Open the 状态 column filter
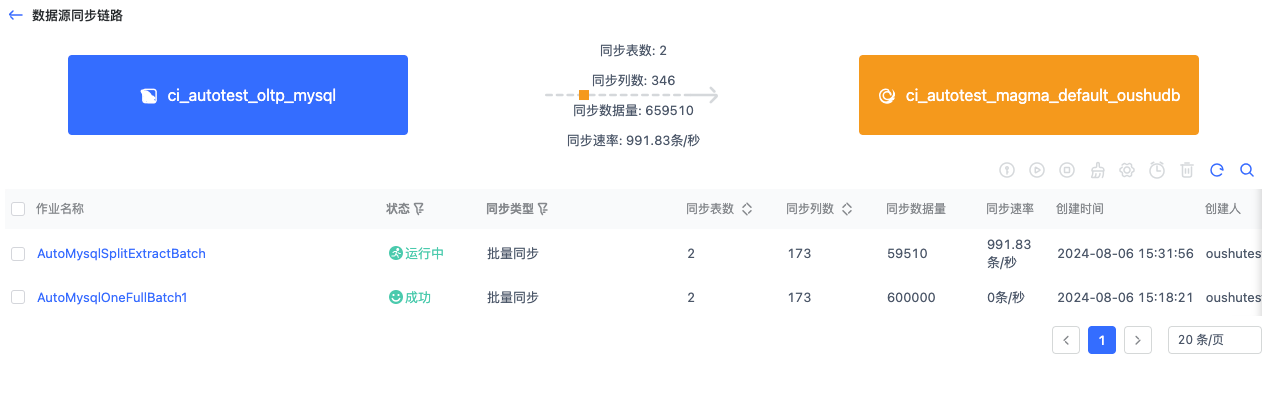This screenshot has width=1274, height=420. 419,209
